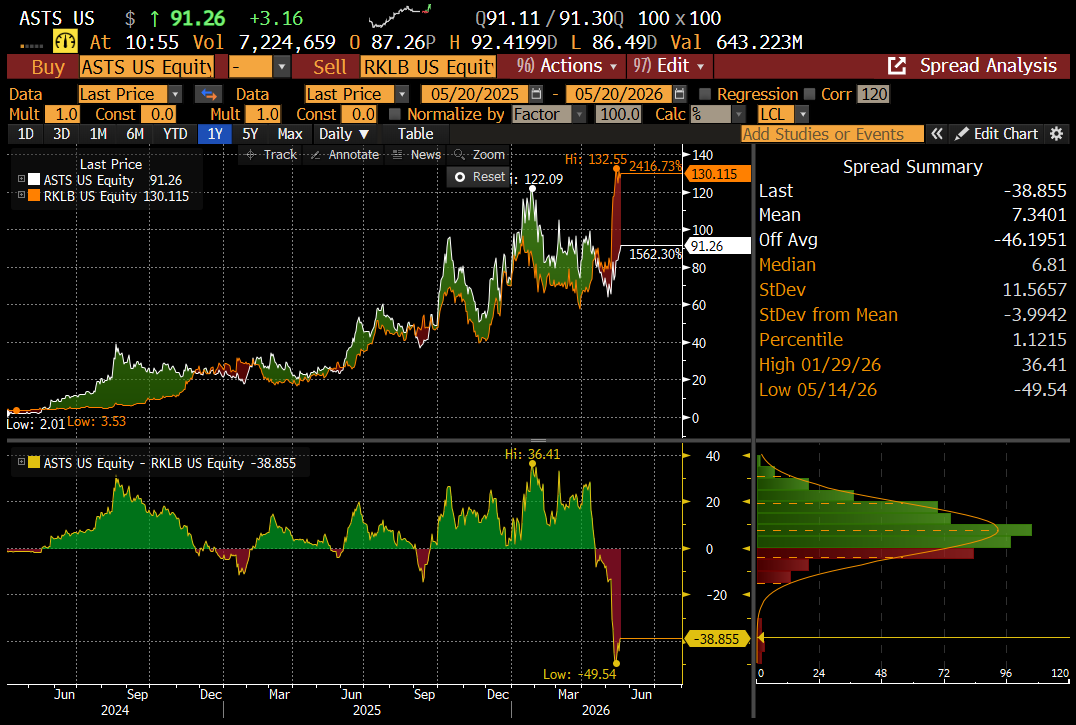Viewport: 1076px width, 725px height.
Task: Click the RKLB US Equity sell field
Action: tap(428, 67)
